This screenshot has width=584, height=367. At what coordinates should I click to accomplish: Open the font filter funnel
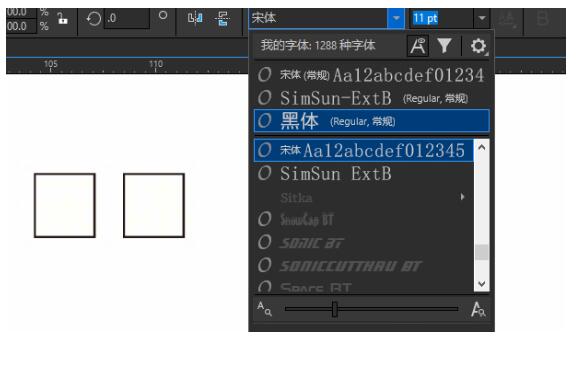(x=444, y=46)
